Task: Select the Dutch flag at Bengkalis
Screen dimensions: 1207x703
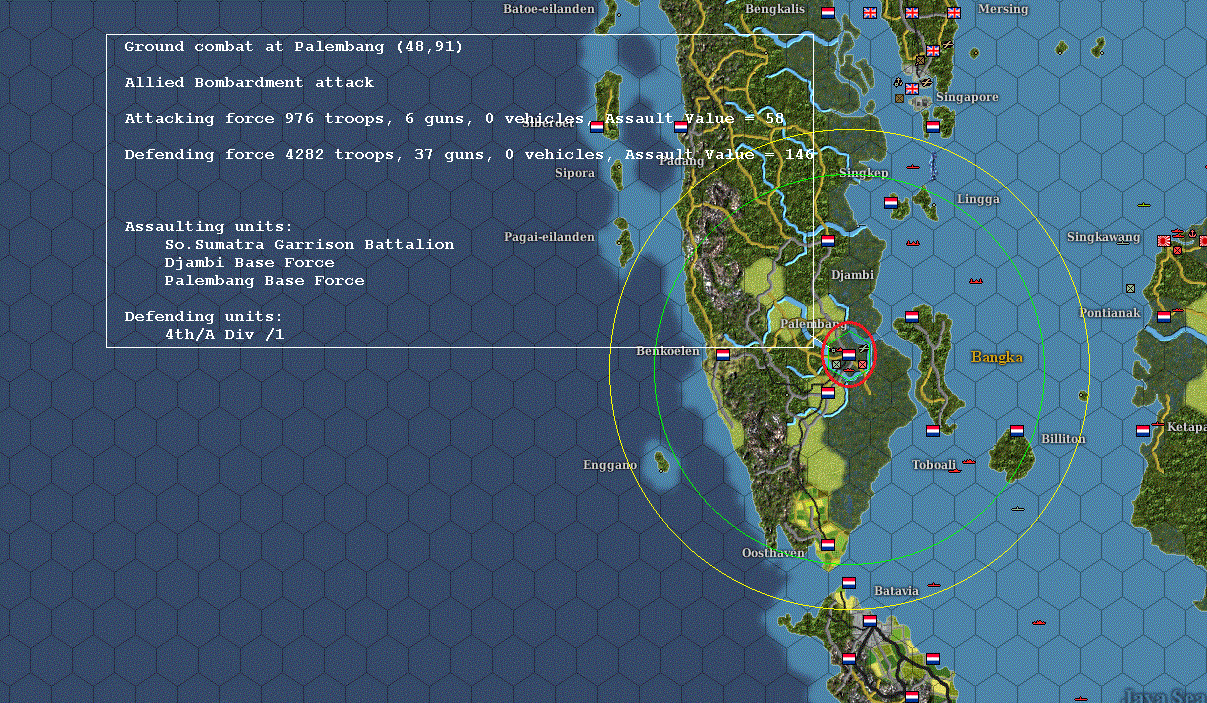Action: click(828, 12)
